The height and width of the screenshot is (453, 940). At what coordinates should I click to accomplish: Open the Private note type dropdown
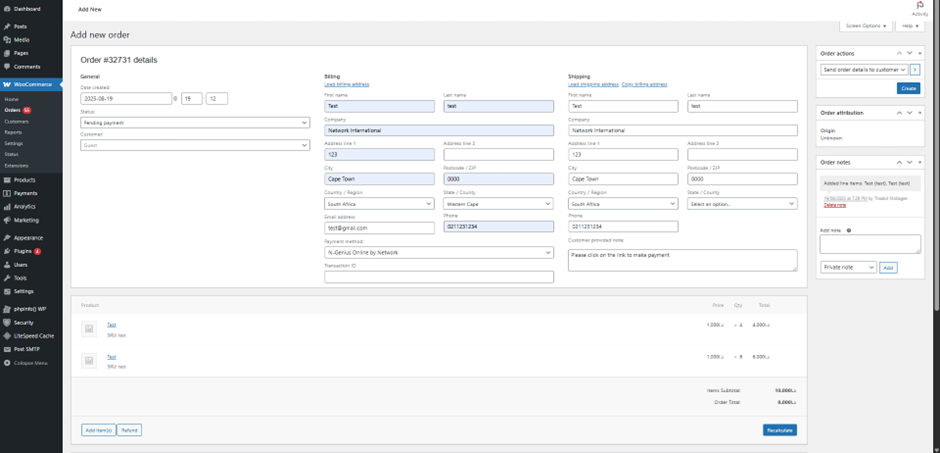[848, 267]
